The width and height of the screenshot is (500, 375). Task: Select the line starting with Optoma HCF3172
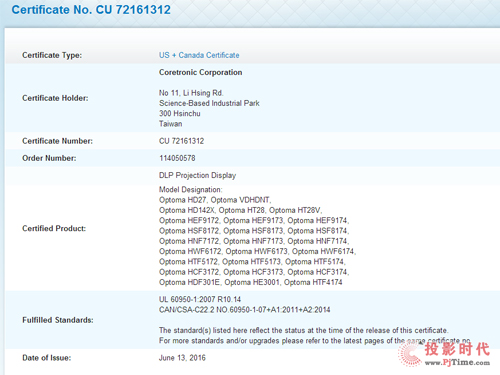tap(254, 272)
